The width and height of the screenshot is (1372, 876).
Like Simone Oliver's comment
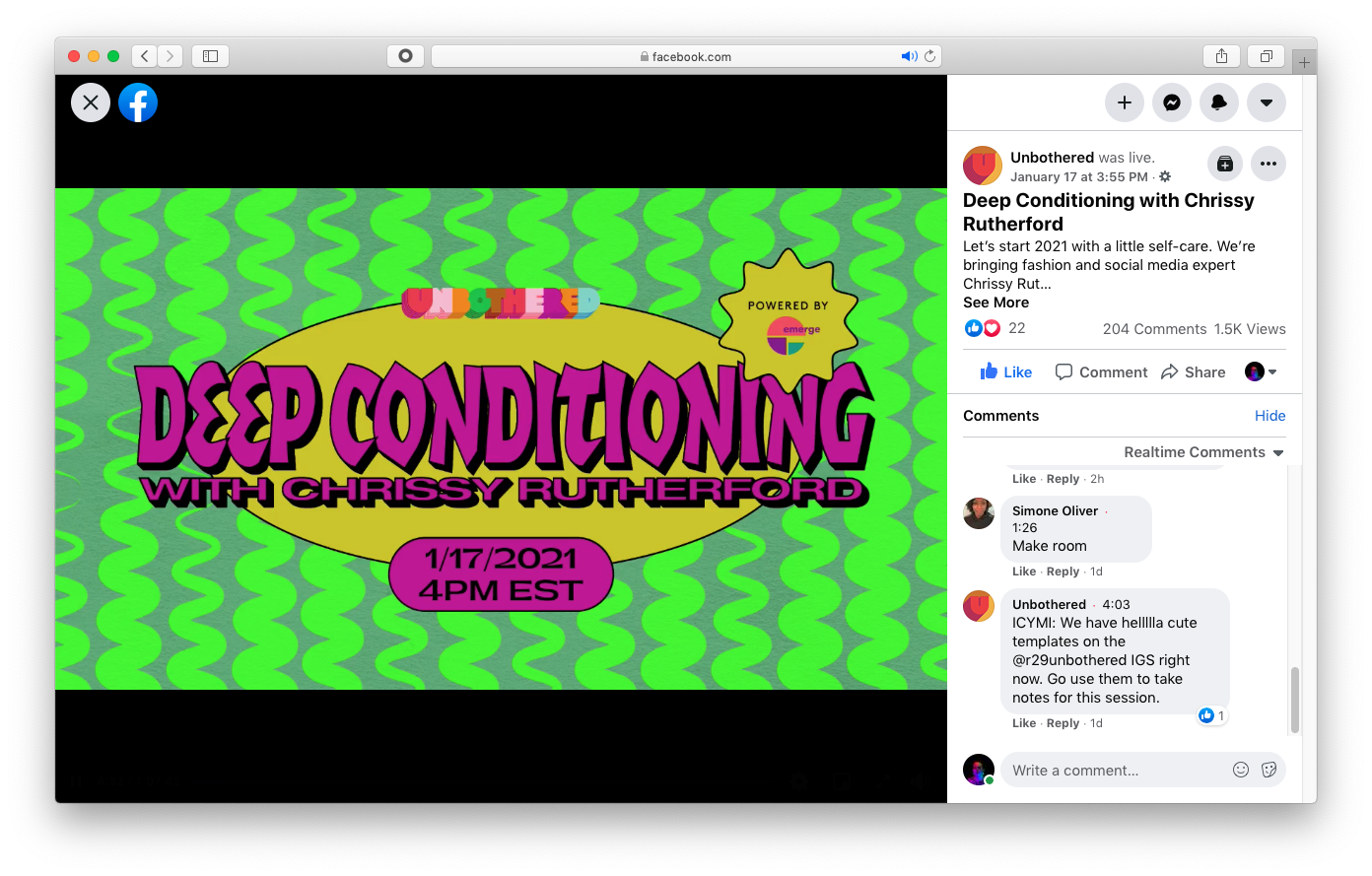(x=1024, y=572)
